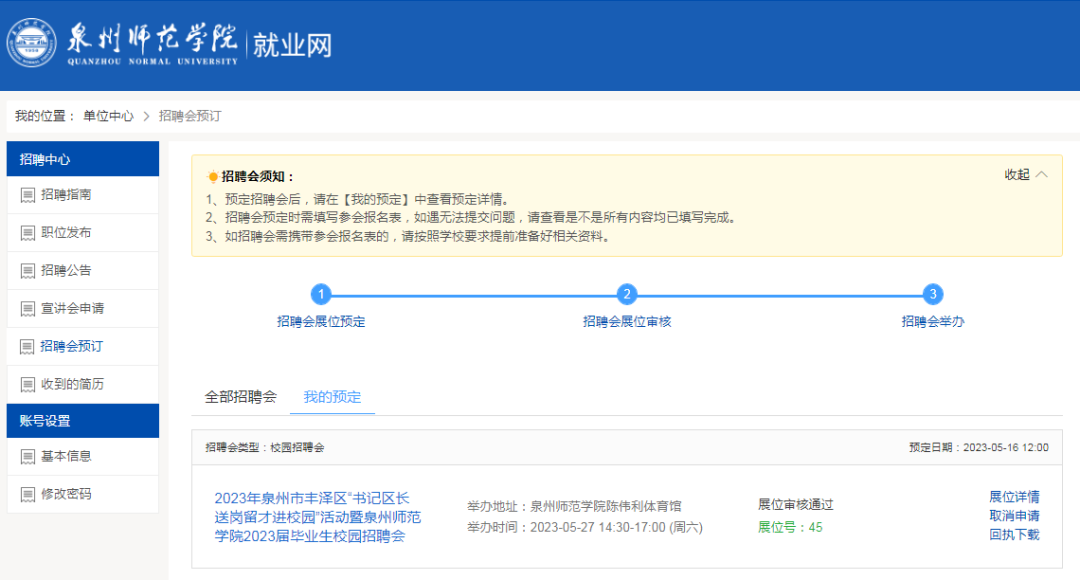The image size is (1080, 580).
Task: Click the icon next to 招聘公告
Action: point(28,271)
